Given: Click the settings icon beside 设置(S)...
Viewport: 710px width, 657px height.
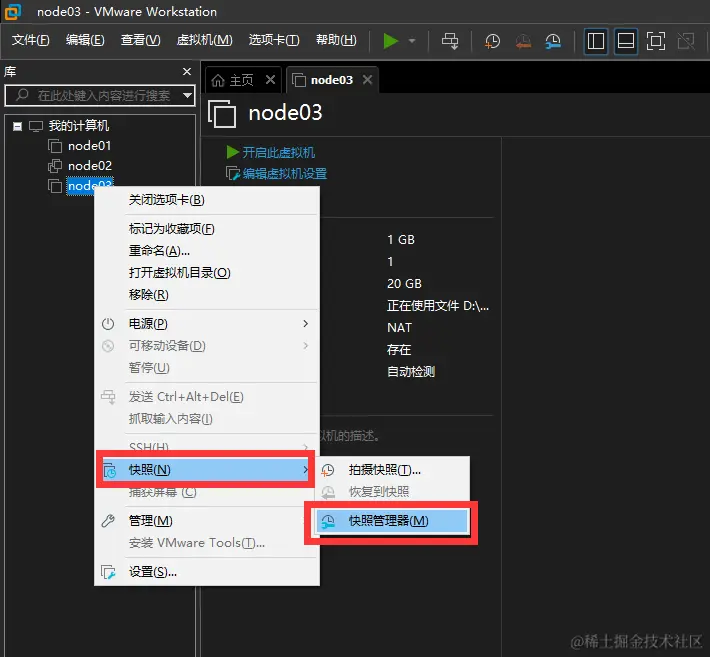Looking at the screenshot, I should coord(108,572).
